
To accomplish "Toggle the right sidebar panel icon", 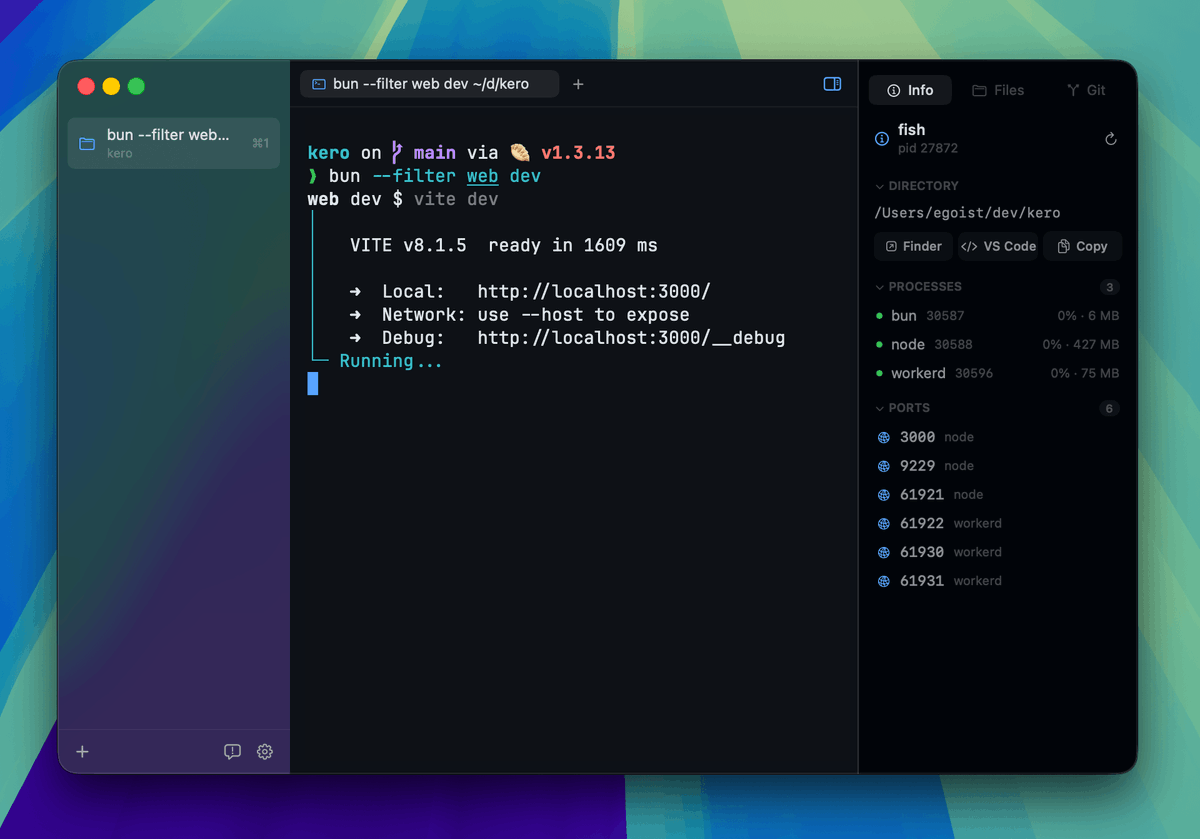I will click(832, 84).
